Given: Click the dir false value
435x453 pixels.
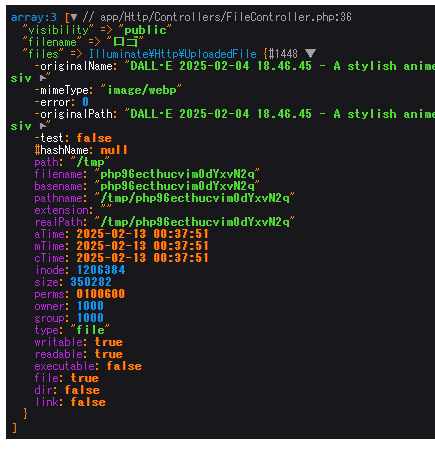Looking at the screenshot, I should (x=82, y=390).
